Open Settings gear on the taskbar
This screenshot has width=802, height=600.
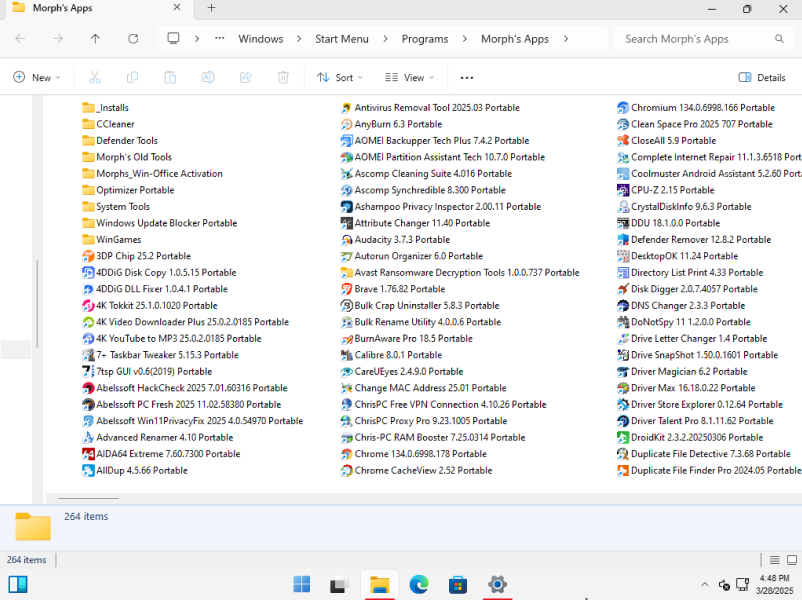(x=497, y=584)
